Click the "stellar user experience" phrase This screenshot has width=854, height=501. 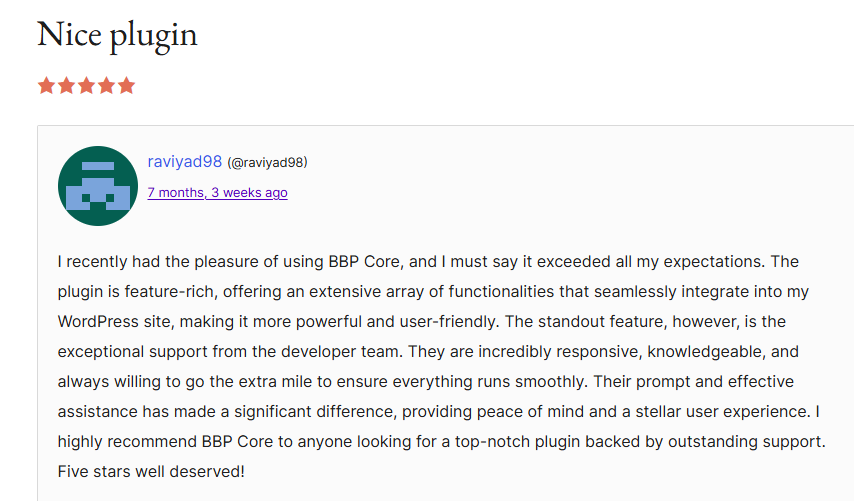697,411
